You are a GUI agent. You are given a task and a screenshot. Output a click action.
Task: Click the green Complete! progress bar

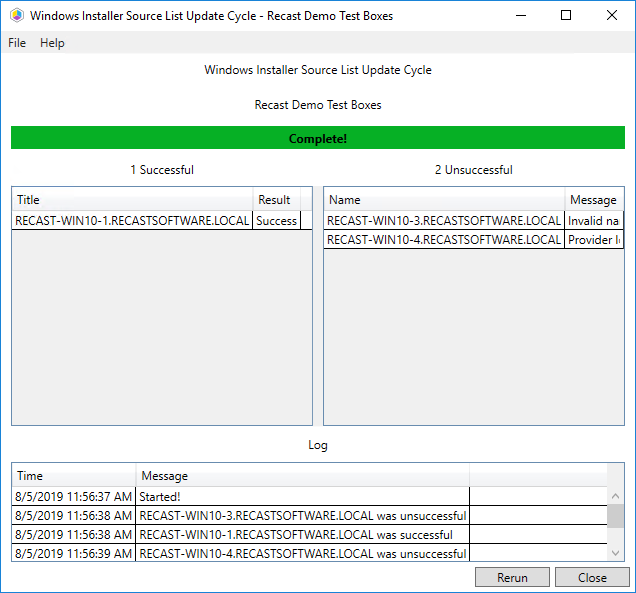point(318,138)
